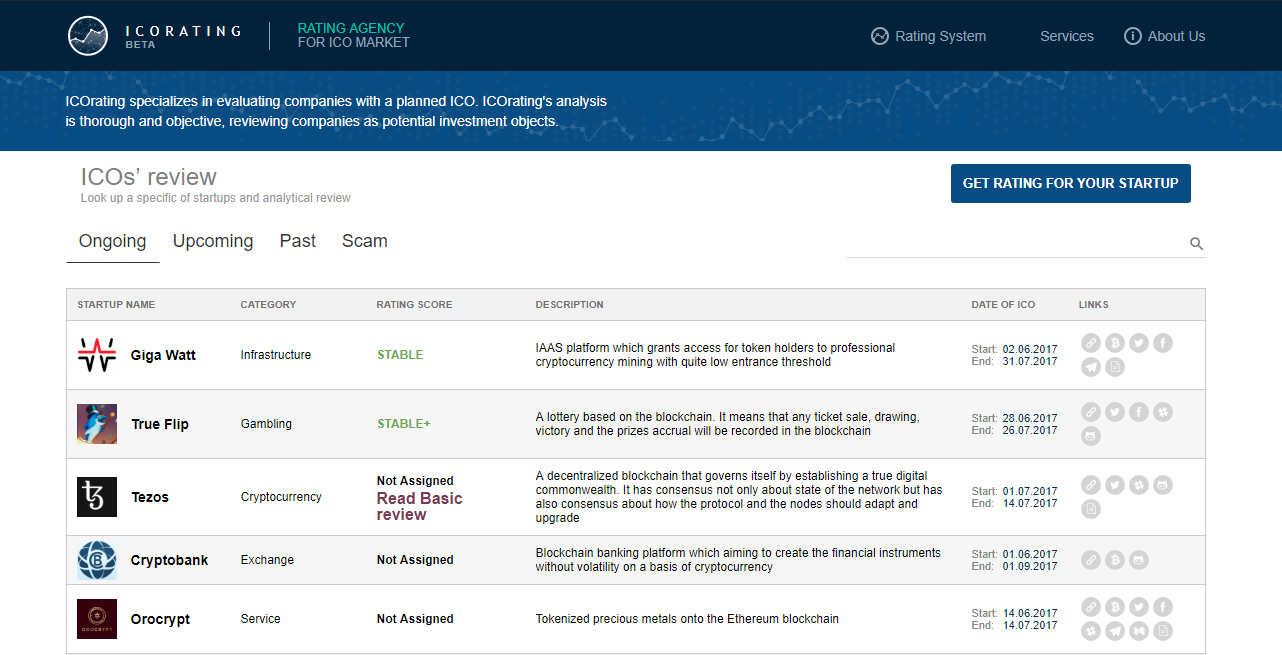Click the Read Basic review link
This screenshot has height=655, width=1282.
pos(420,506)
